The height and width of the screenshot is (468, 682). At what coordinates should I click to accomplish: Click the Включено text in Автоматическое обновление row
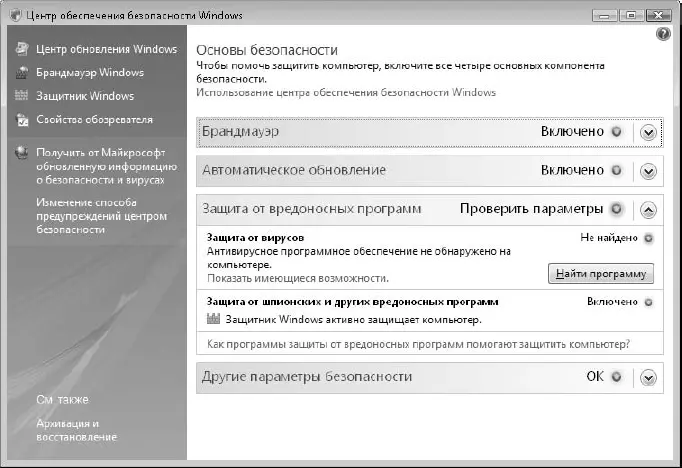coord(572,170)
